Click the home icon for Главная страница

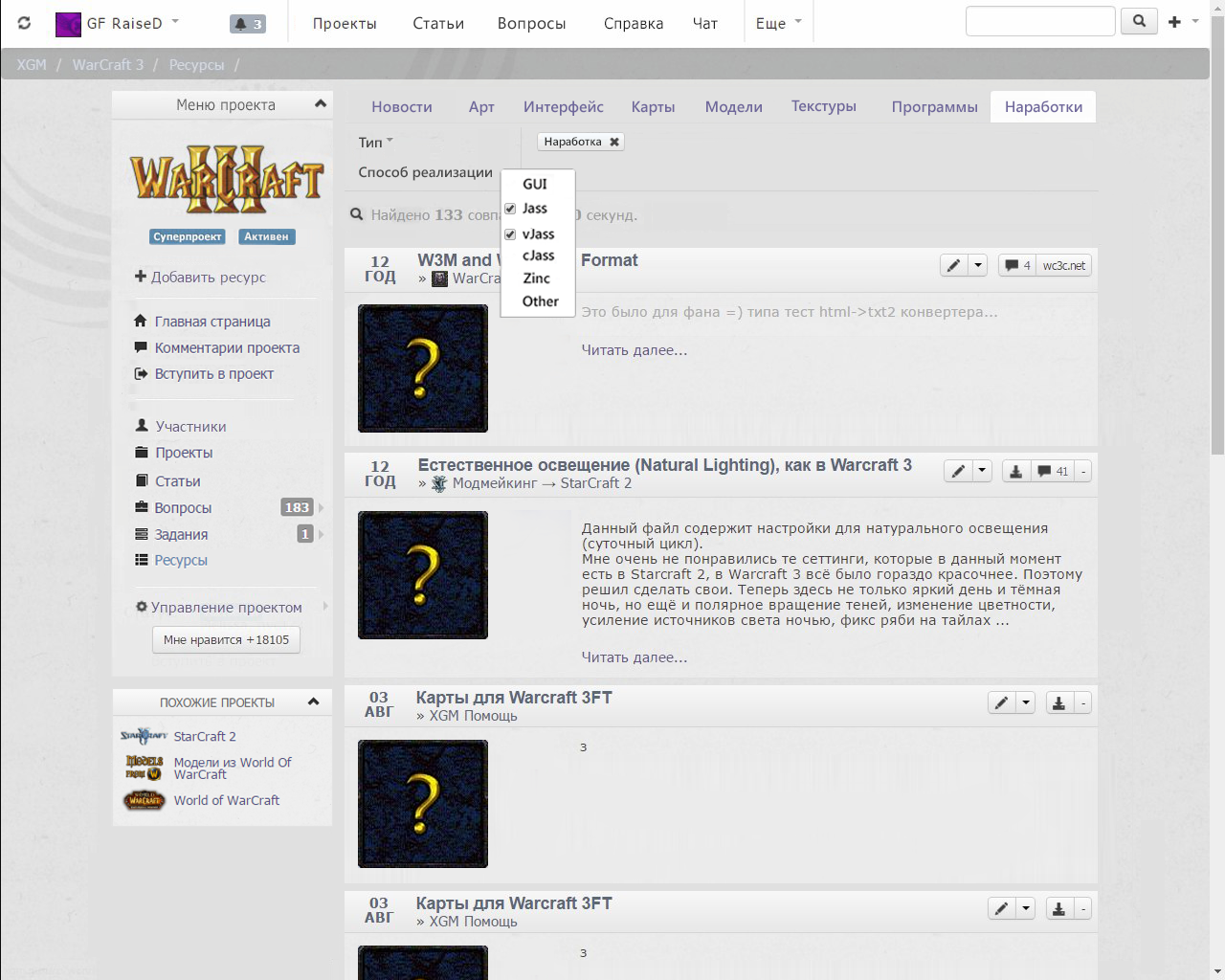[141, 322]
